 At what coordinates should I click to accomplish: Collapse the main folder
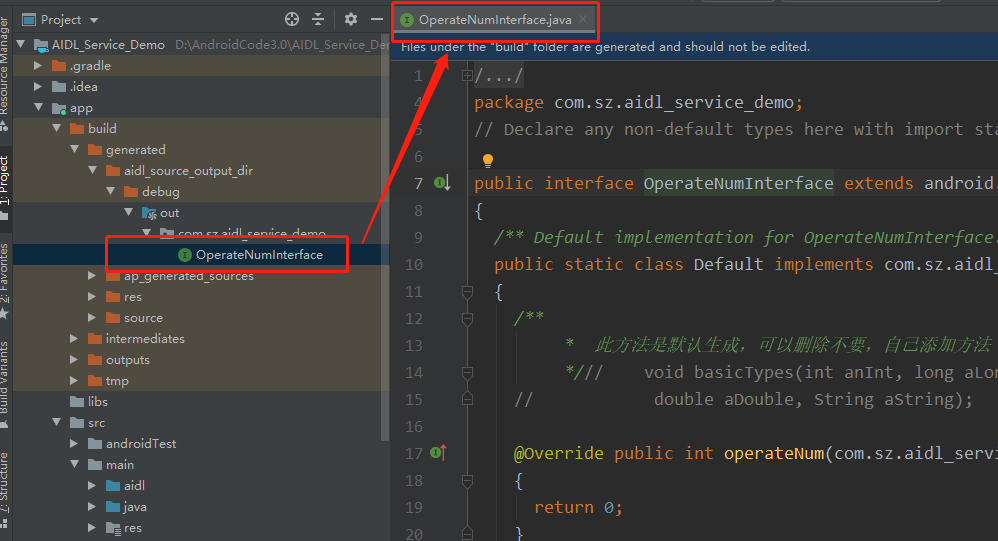click(x=74, y=465)
